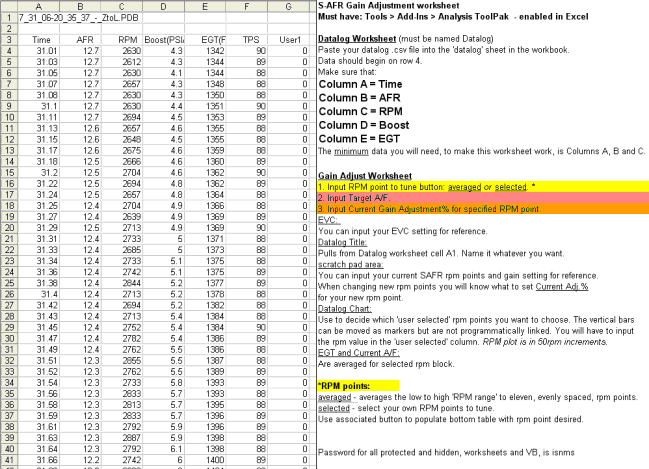Click the orange 'Input Current Gain Adjustment%' line
The height and width of the screenshot is (469, 649).
[483, 209]
